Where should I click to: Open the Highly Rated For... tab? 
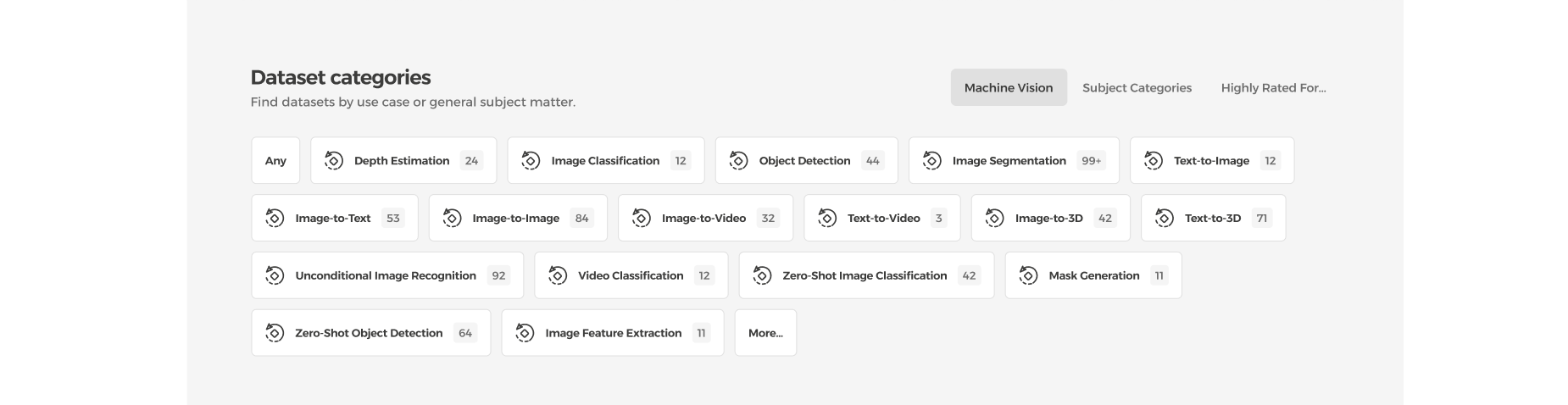(1273, 87)
